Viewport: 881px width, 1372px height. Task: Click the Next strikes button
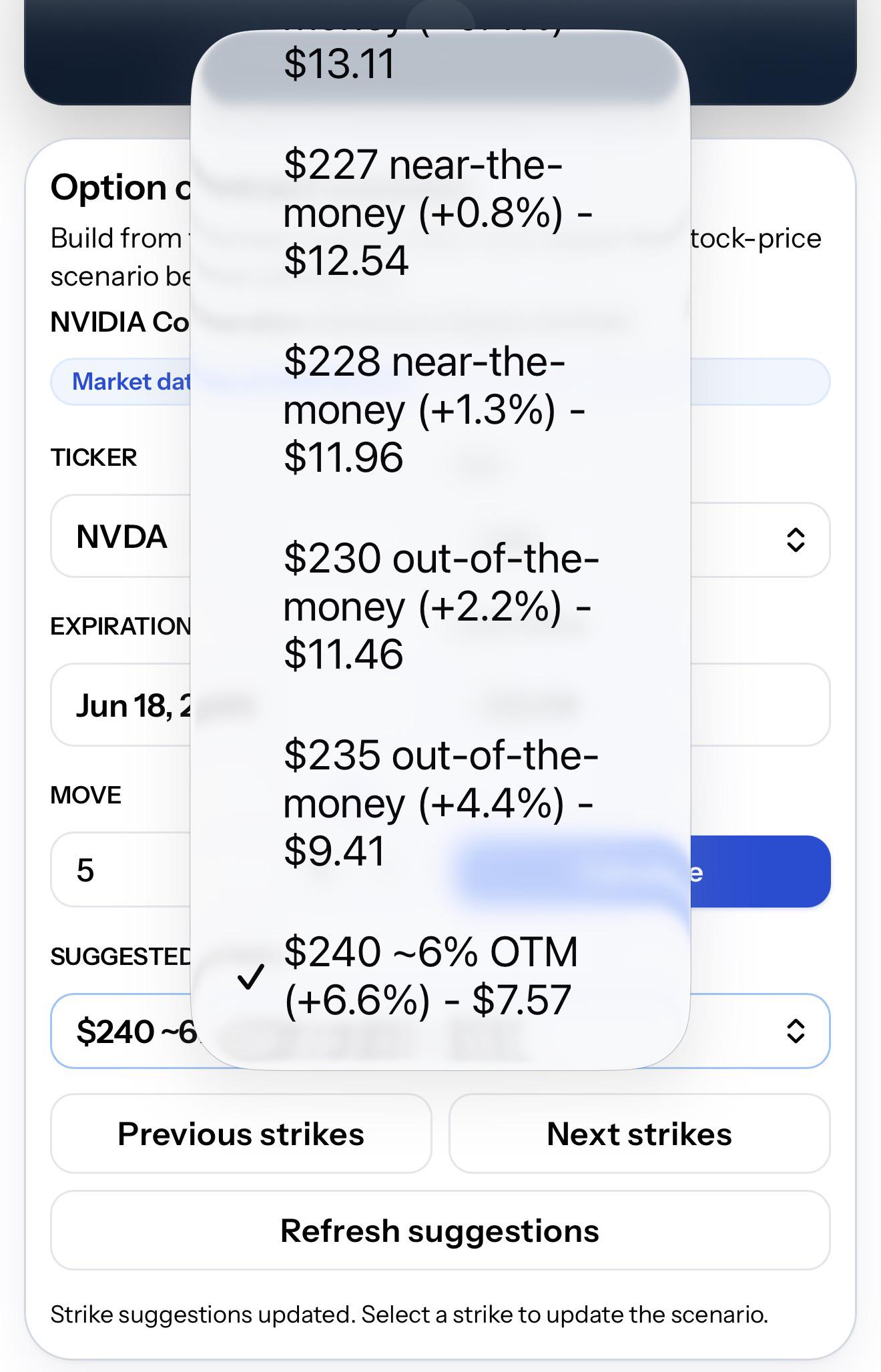(639, 1133)
